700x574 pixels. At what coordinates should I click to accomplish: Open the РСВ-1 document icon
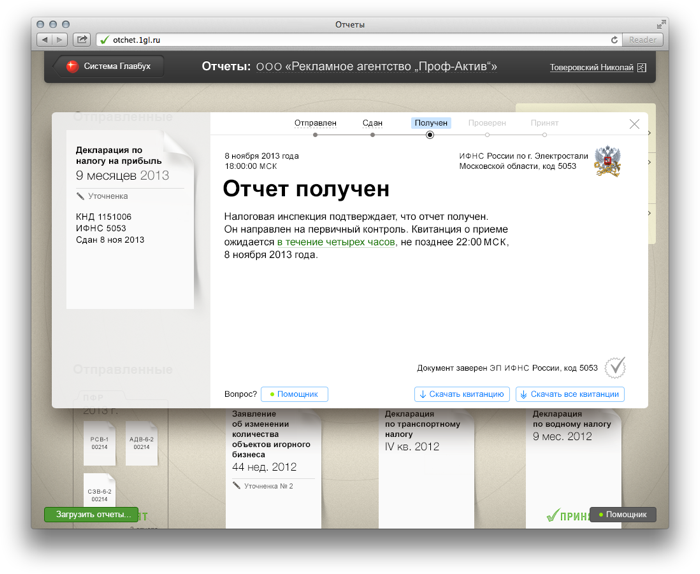click(x=99, y=445)
